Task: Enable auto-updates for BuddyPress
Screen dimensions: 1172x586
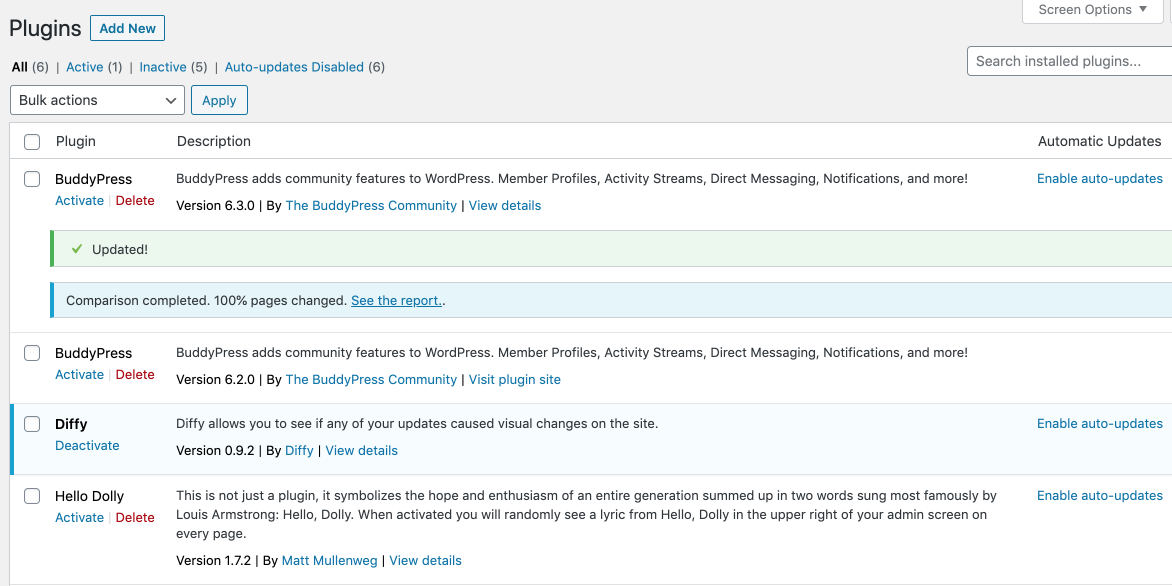Action: pos(1099,179)
